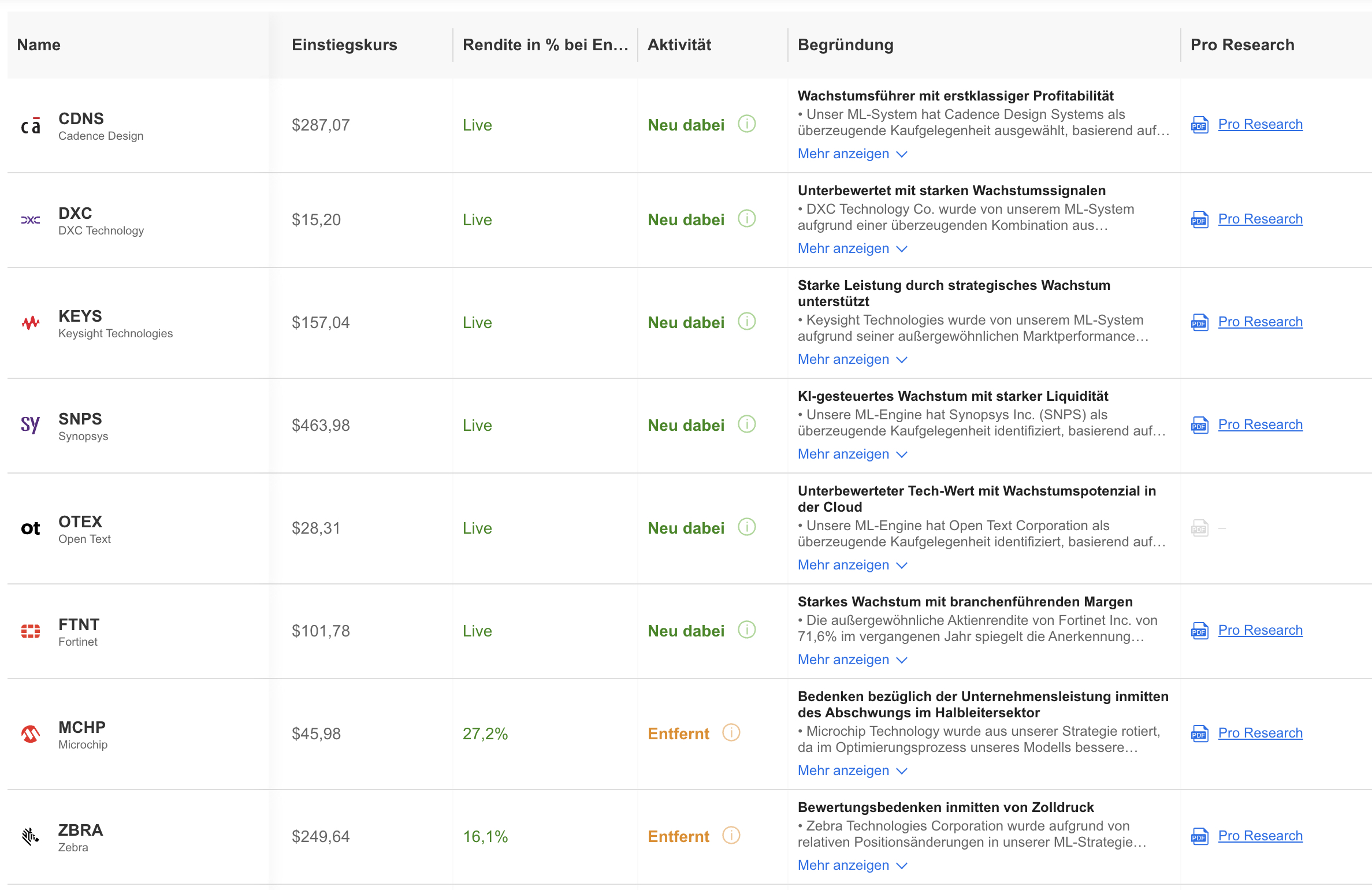Expand 'Mehr anzeigen' in the OTEX row
1372x890 pixels.
(853, 565)
